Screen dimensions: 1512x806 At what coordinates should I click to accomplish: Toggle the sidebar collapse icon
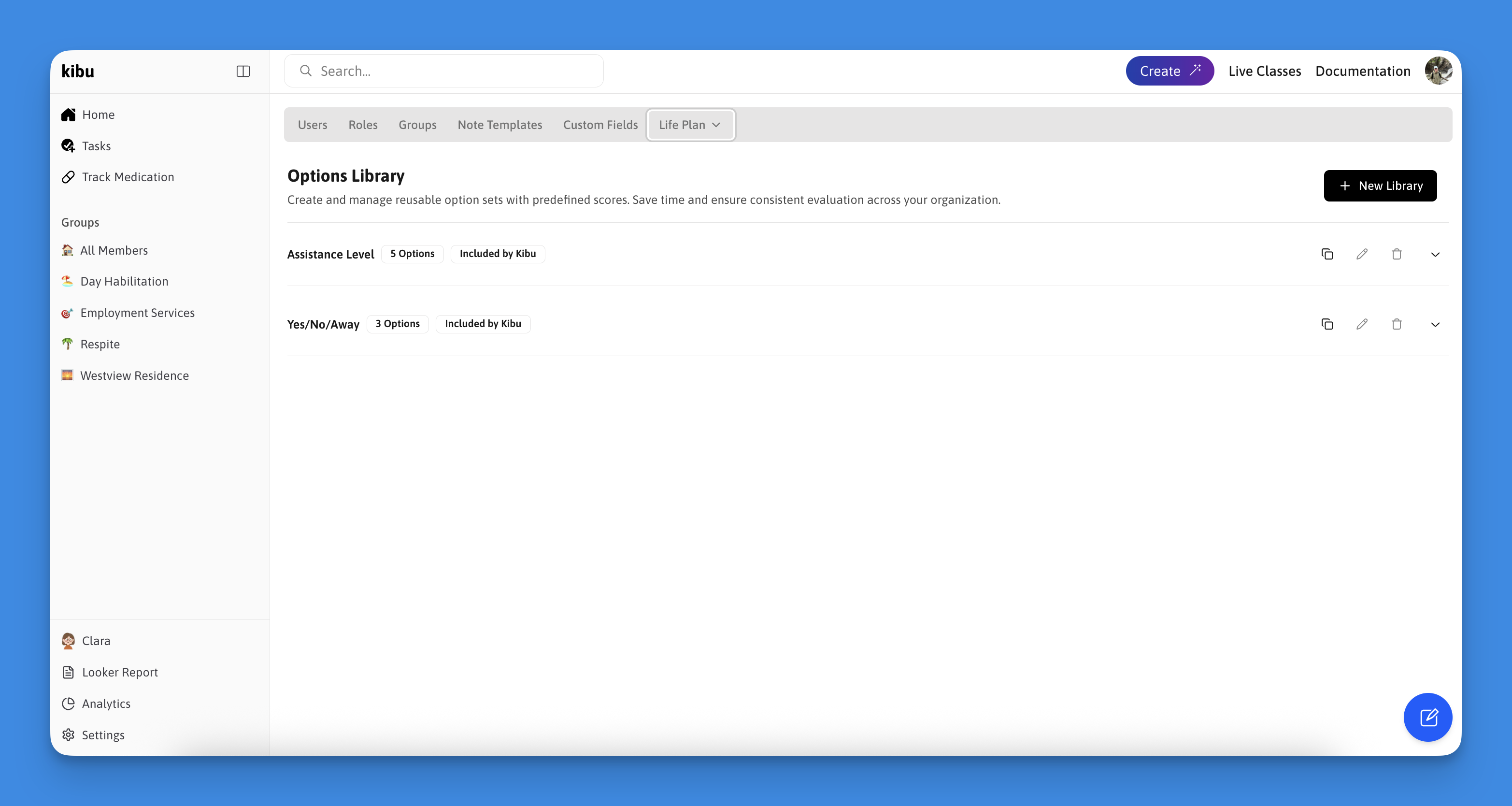coord(243,71)
